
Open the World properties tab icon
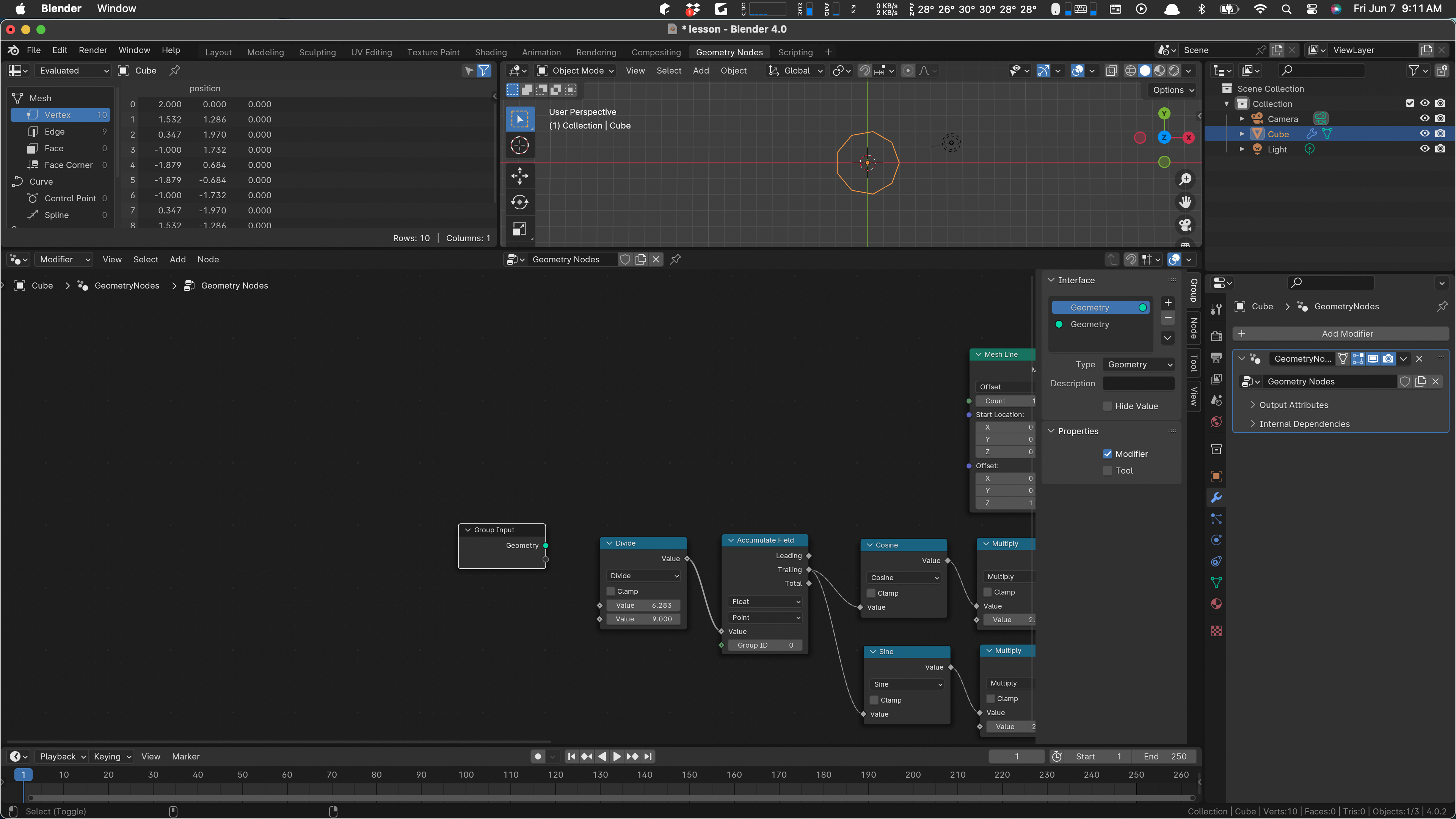pos(1216,422)
